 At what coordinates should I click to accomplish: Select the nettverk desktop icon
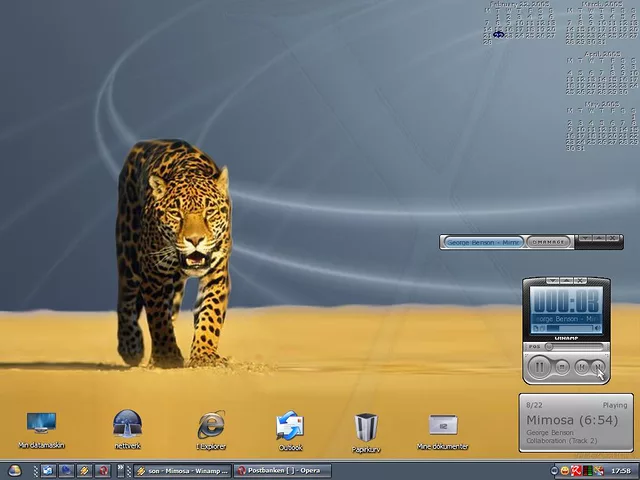click(x=127, y=424)
